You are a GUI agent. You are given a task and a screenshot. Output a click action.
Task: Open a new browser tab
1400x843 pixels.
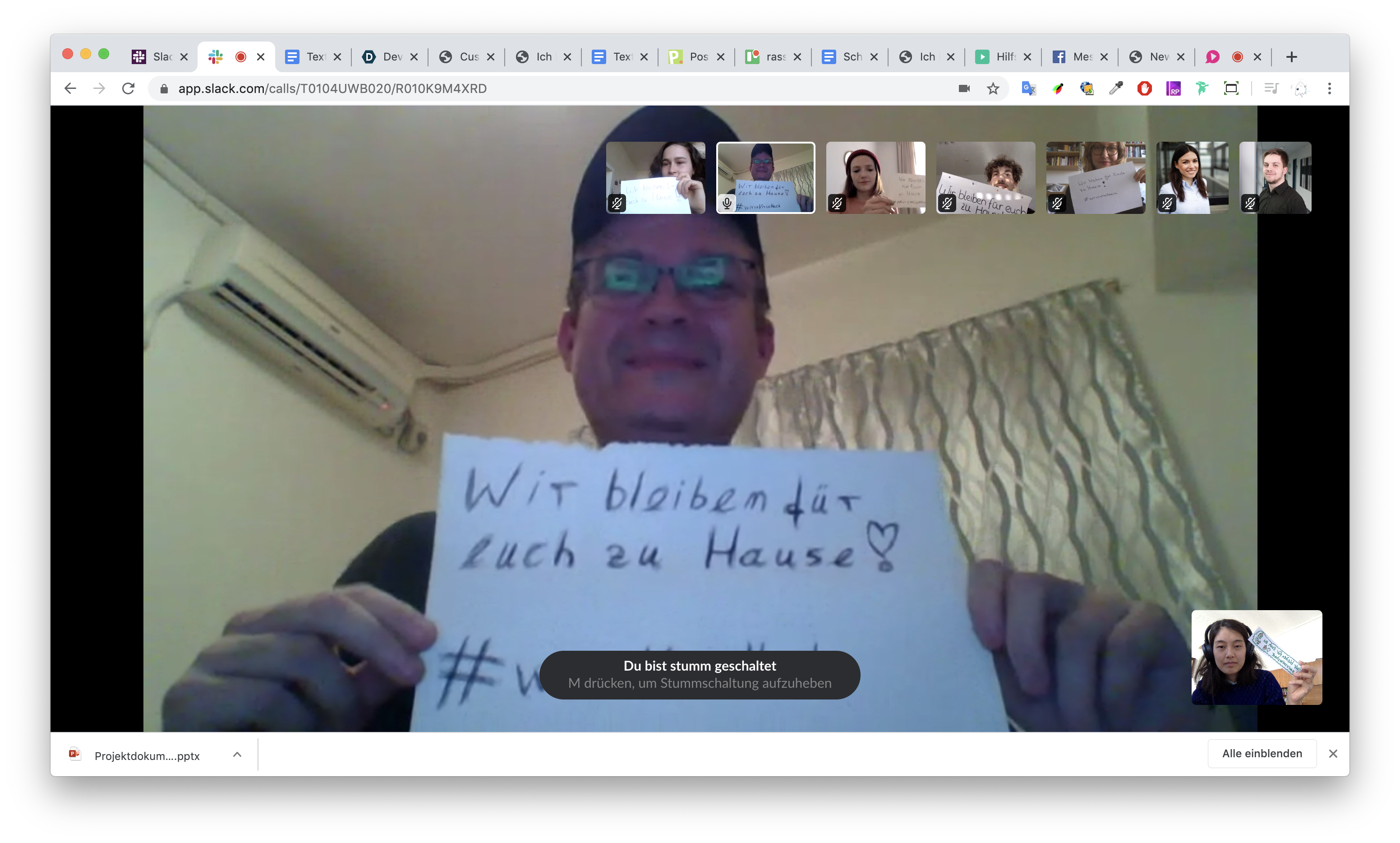1292,57
